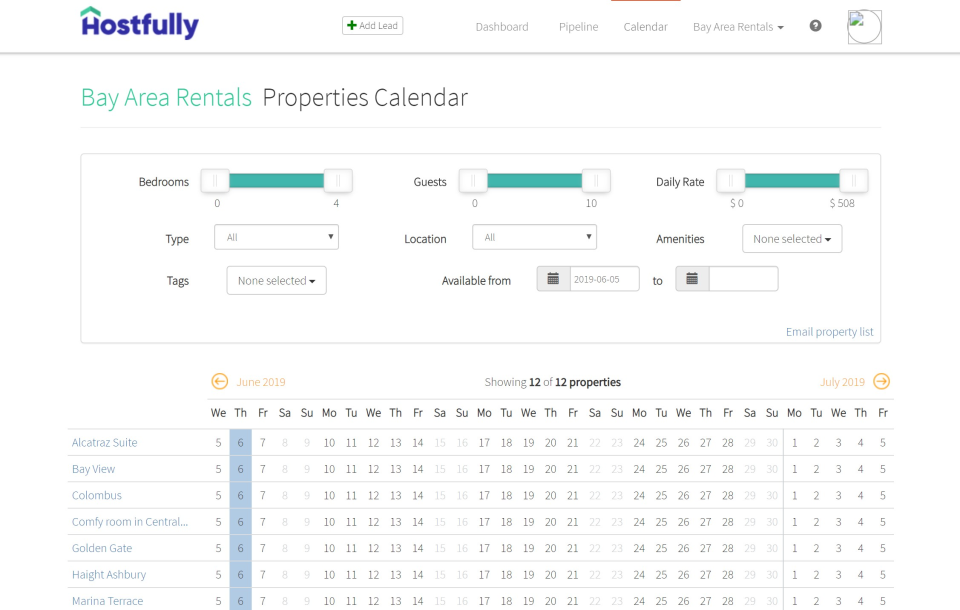Select Dashboard in the top navigation
The height and width of the screenshot is (610, 960).
tap(501, 27)
